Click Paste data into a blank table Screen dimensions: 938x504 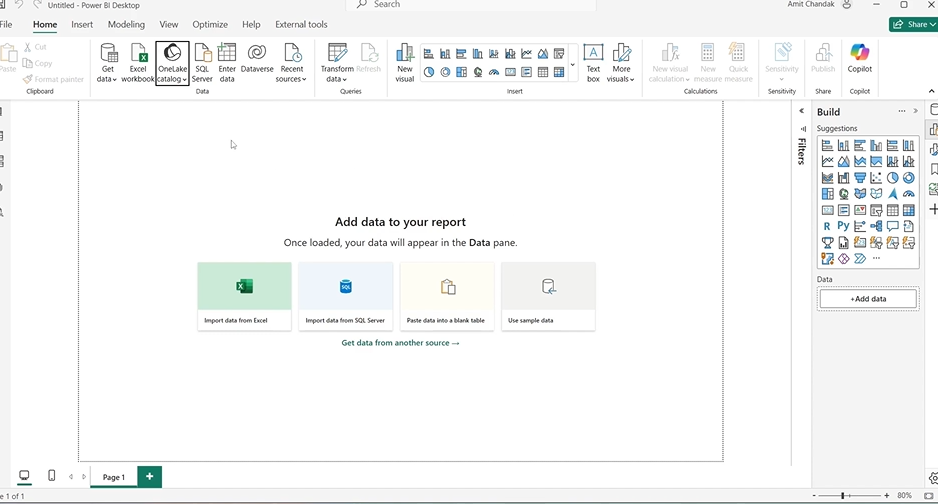point(447,296)
